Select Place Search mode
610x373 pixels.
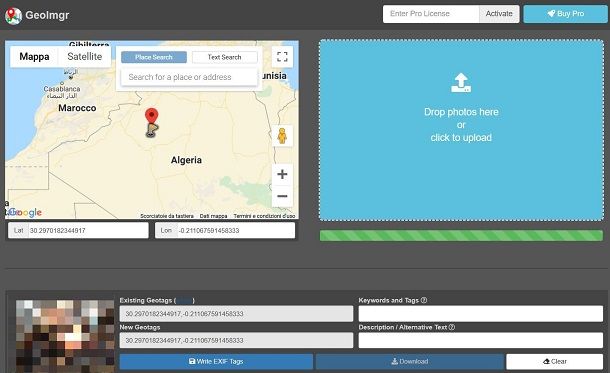click(x=154, y=57)
